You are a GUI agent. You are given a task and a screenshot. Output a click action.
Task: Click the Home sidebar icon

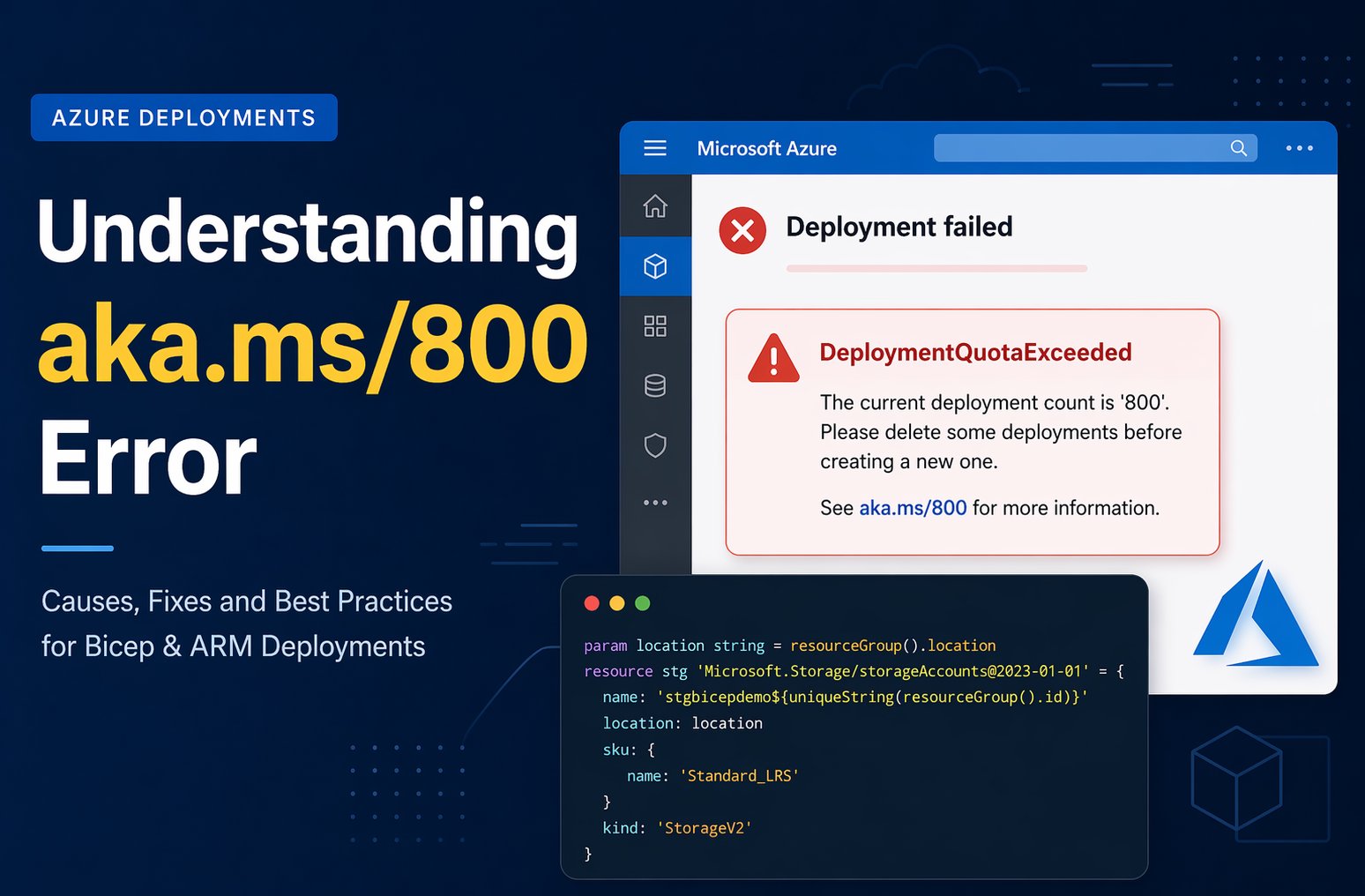pos(655,206)
